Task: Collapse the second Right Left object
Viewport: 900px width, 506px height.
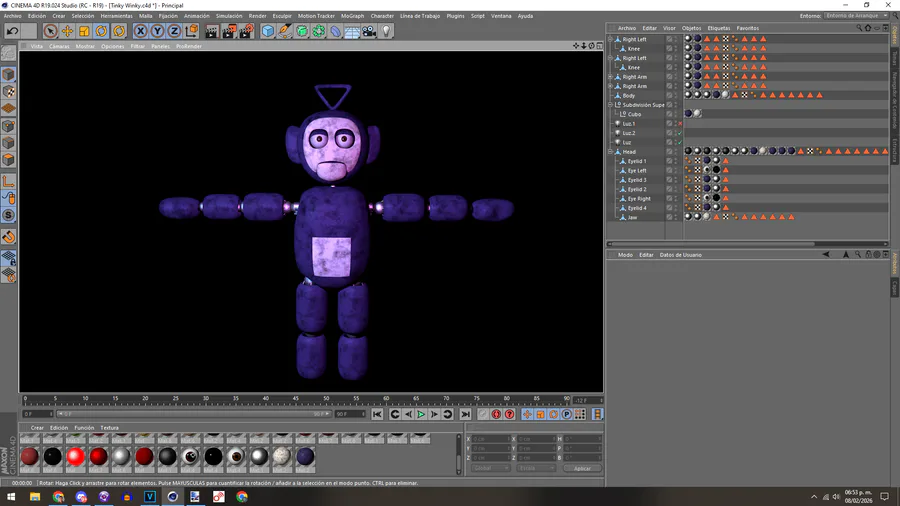Action: [611, 58]
